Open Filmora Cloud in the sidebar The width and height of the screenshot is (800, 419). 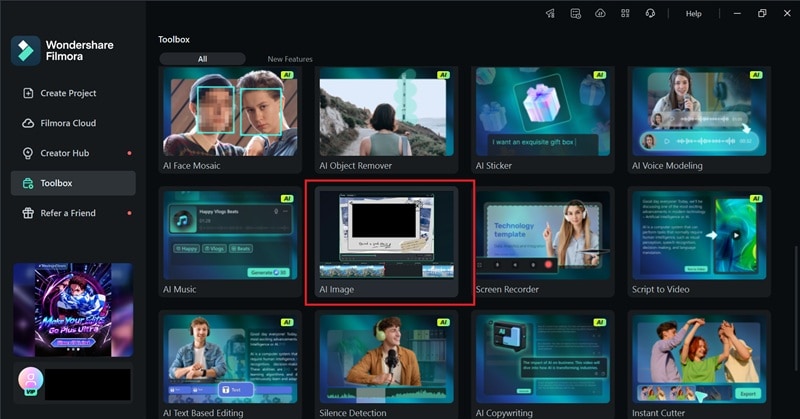(x=73, y=123)
